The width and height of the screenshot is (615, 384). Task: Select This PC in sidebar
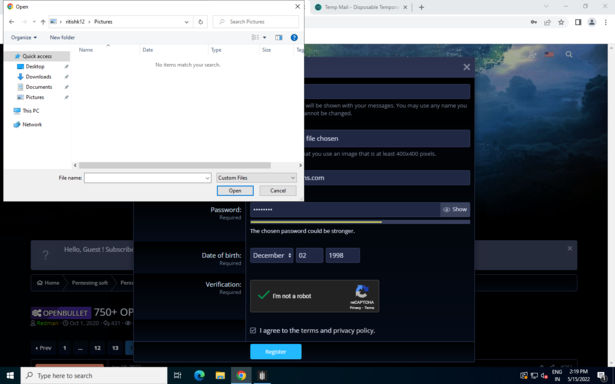31,111
